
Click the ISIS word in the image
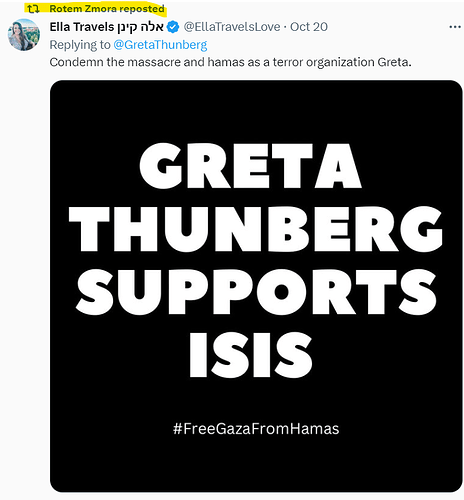tap(251, 355)
